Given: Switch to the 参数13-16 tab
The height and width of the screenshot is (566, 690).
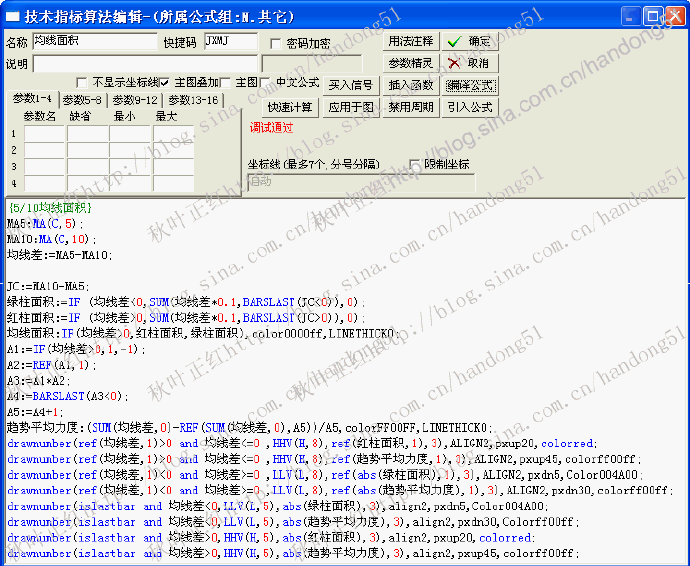Looking at the screenshot, I should click(x=193, y=100).
